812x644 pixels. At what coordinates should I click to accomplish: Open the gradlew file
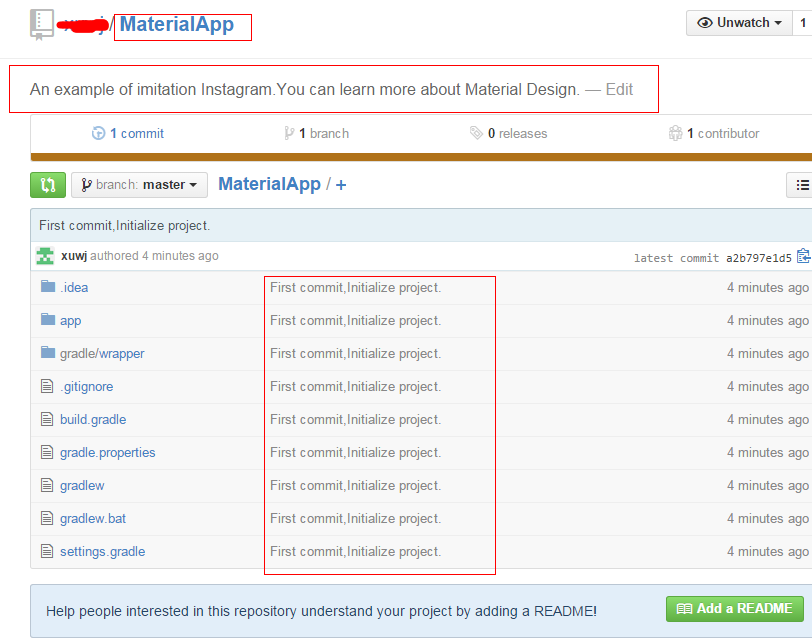pyautogui.click(x=82, y=486)
